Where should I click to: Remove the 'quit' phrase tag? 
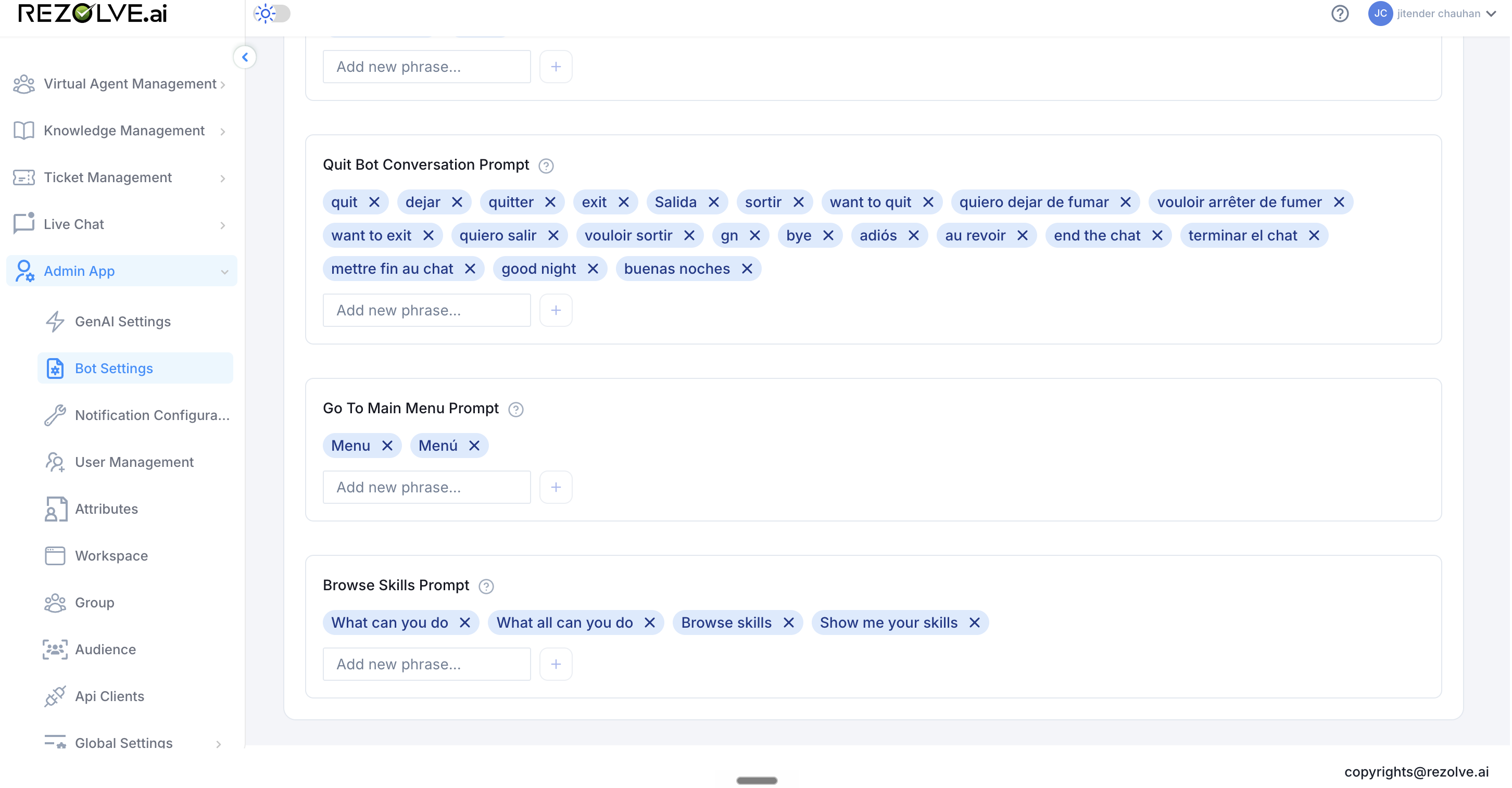(374, 202)
